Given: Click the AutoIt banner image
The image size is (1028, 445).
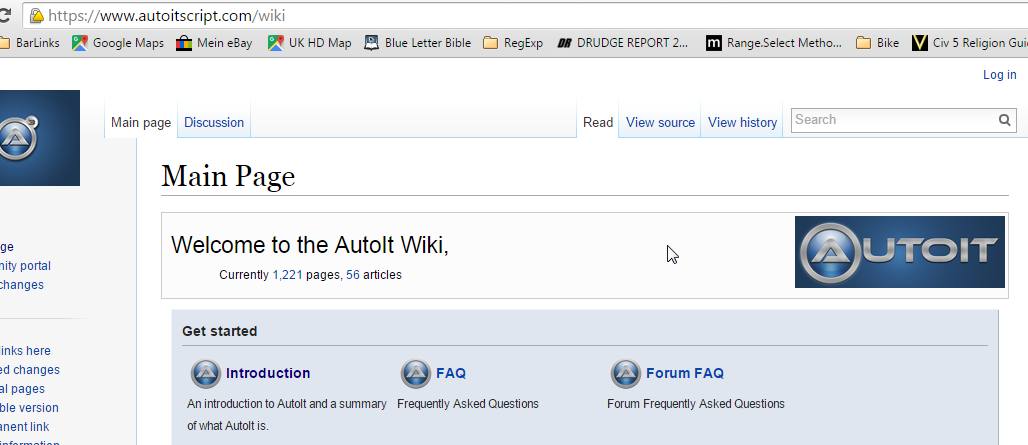Looking at the screenshot, I should [900, 252].
